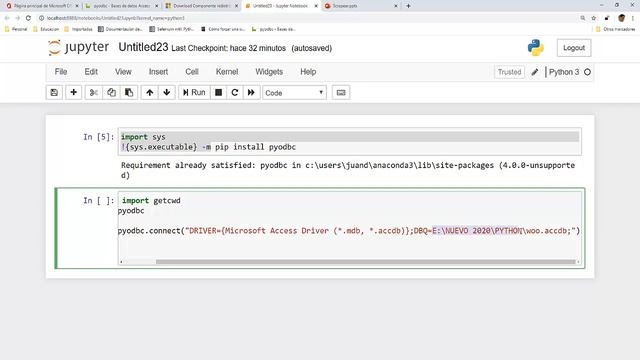Open the Edit menu

coord(91,72)
